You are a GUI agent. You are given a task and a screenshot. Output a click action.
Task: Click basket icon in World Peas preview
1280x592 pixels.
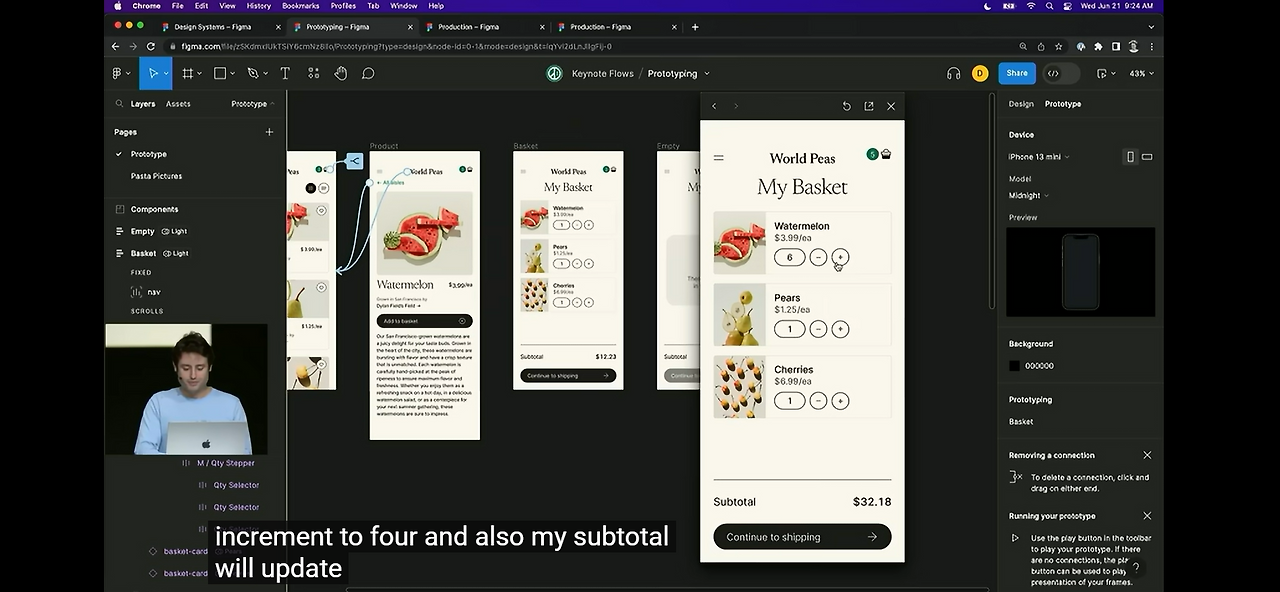coord(886,154)
